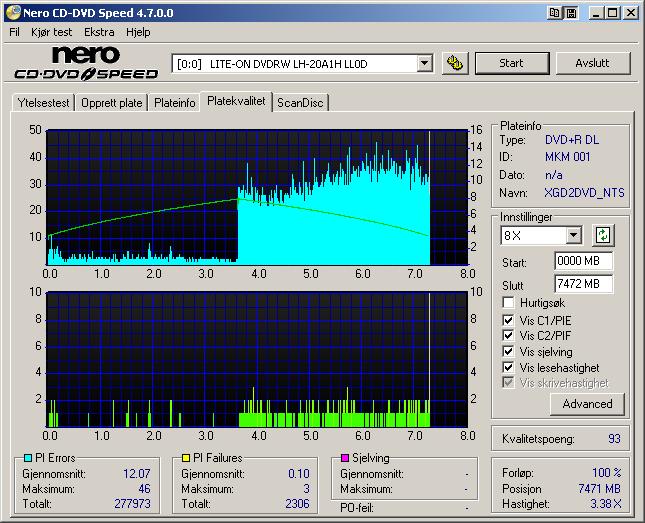The height and width of the screenshot is (523, 645).
Task: Uncheck the Vis C1/PIE option
Action: 510,320
